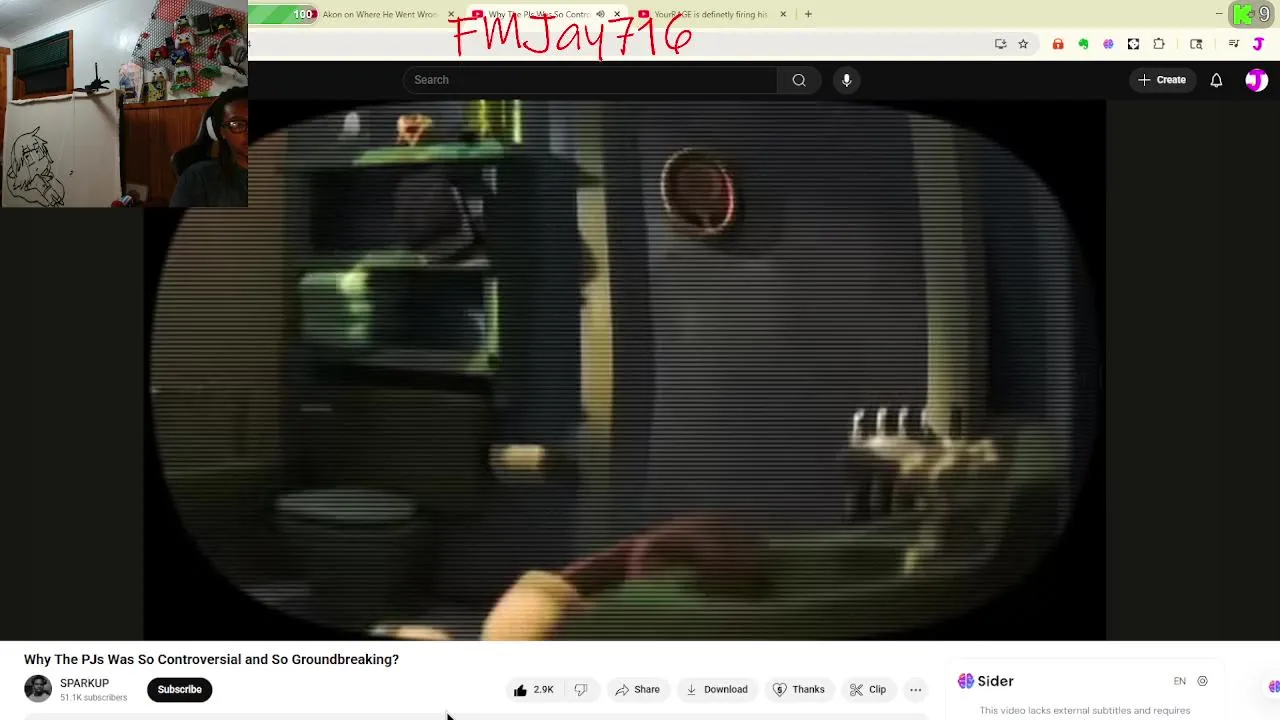This screenshot has height=720, width=1280.
Task: Close the YourRAGE tab
Action: [783, 14]
